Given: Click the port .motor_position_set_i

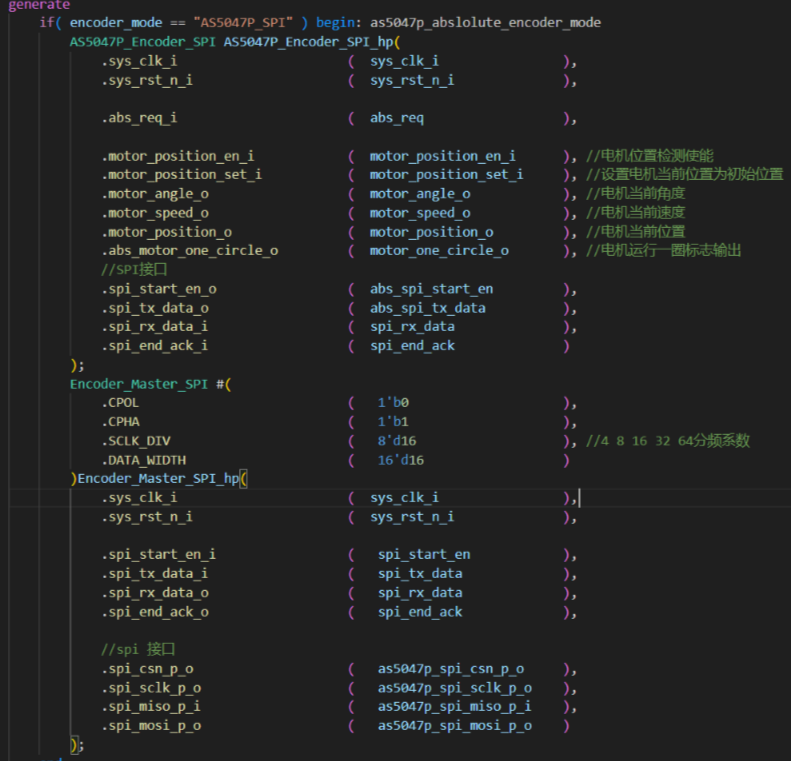Looking at the screenshot, I should (182, 174).
